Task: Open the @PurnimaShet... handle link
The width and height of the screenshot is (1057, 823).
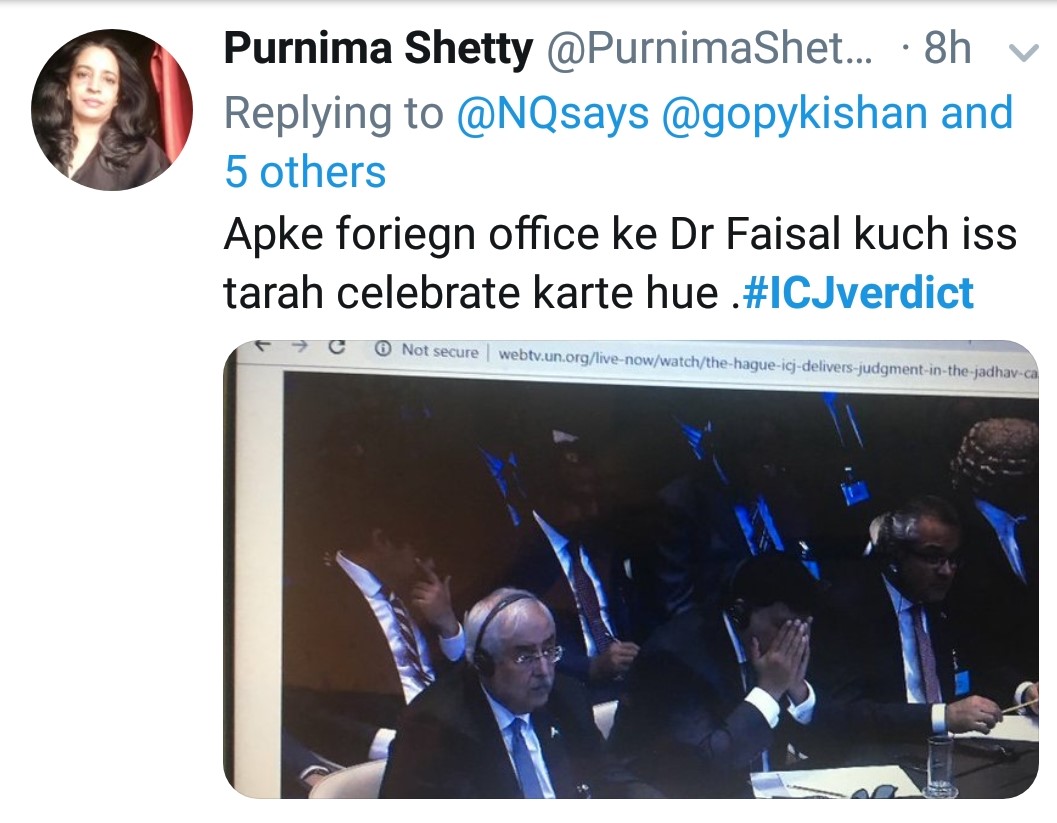Action: coord(708,49)
